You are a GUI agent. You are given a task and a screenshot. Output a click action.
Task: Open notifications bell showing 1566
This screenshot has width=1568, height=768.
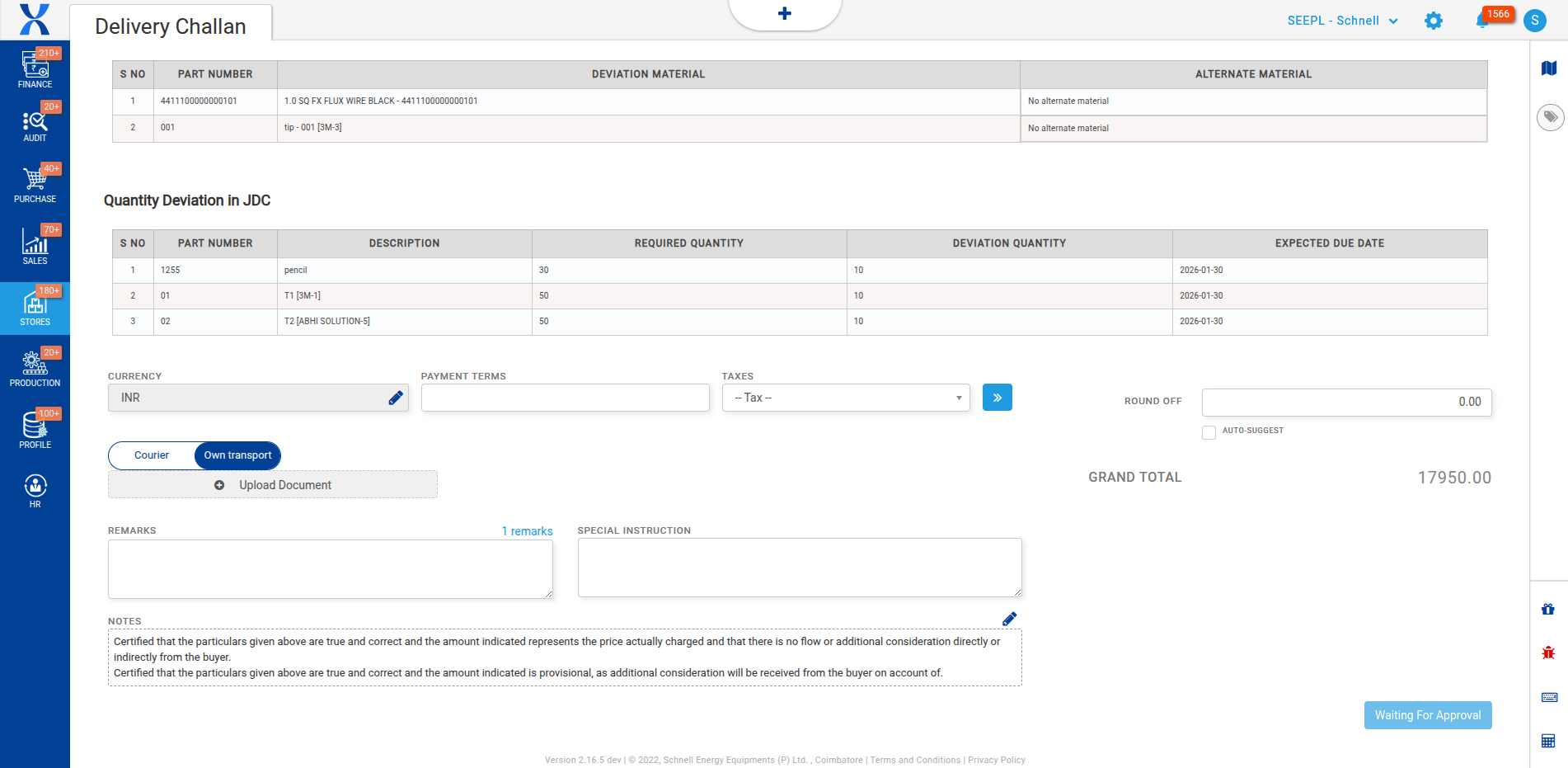click(1482, 21)
